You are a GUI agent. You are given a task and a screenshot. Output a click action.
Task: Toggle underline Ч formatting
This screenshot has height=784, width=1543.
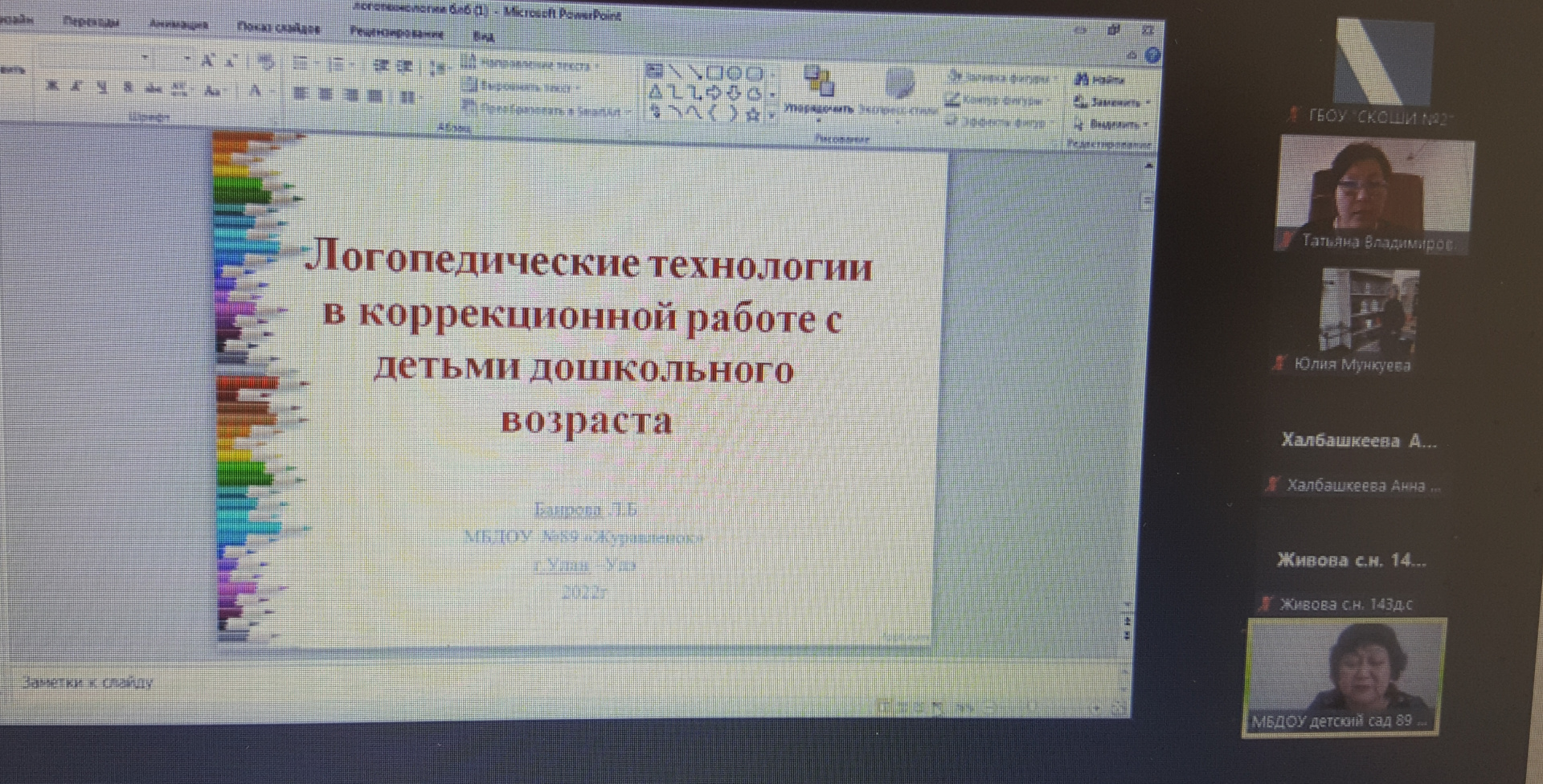(x=102, y=87)
